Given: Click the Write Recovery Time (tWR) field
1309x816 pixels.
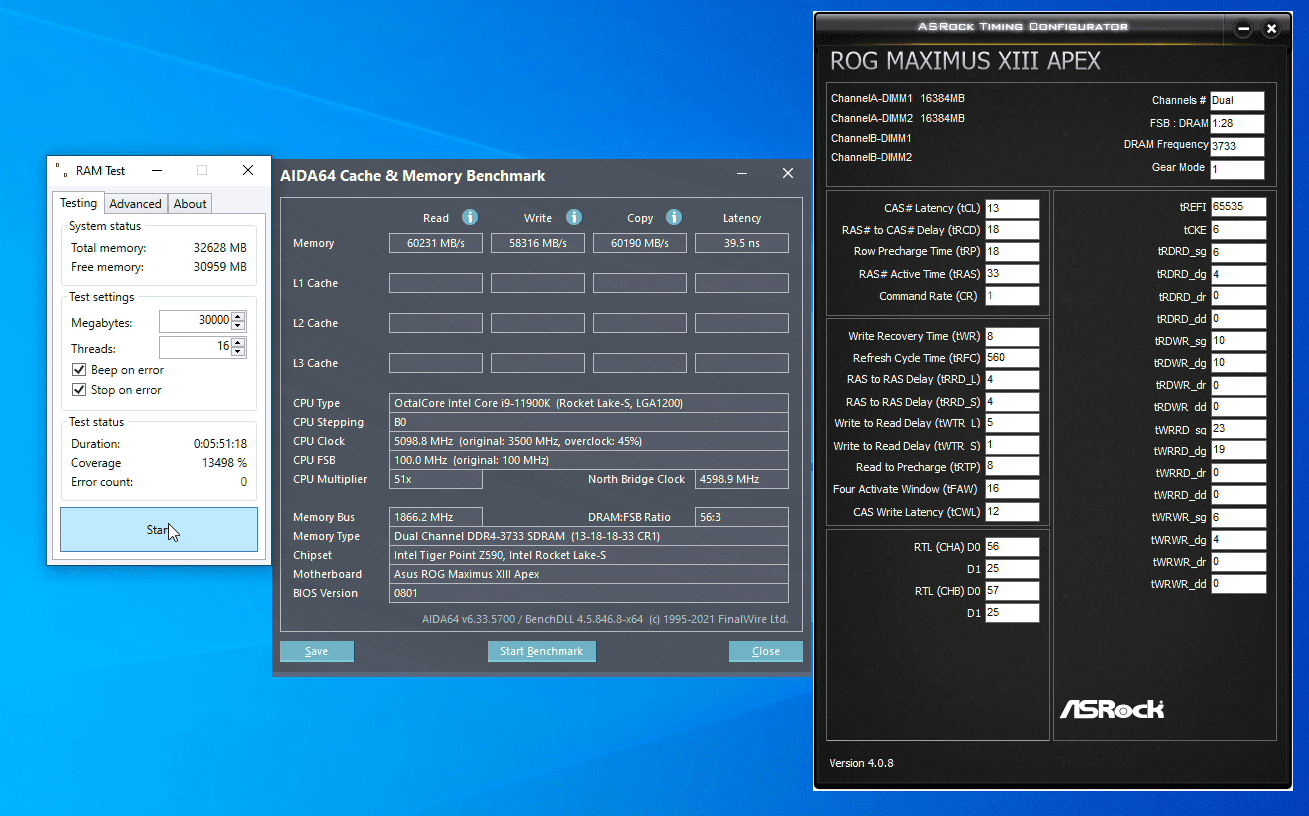Looking at the screenshot, I should (x=1012, y=337).
